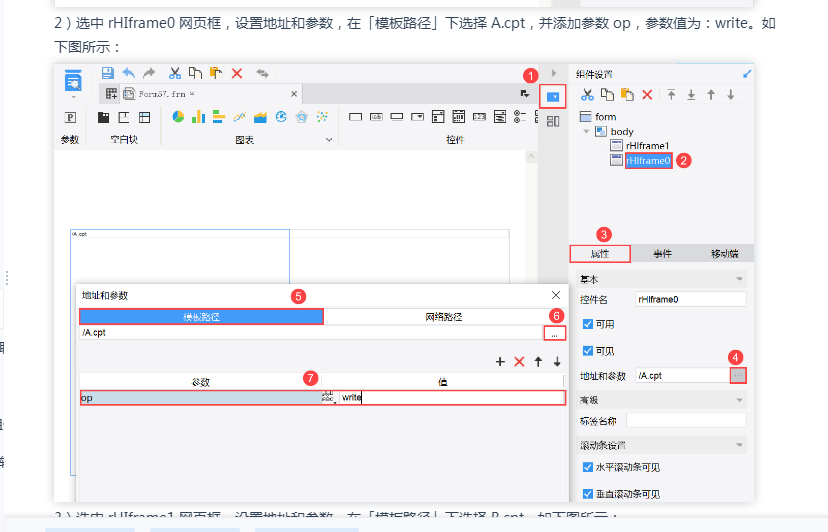Viewport: 828px width, 532px height.
Task: Click the Cut scissors in the top toolbar
Action: tap(175, 73)
